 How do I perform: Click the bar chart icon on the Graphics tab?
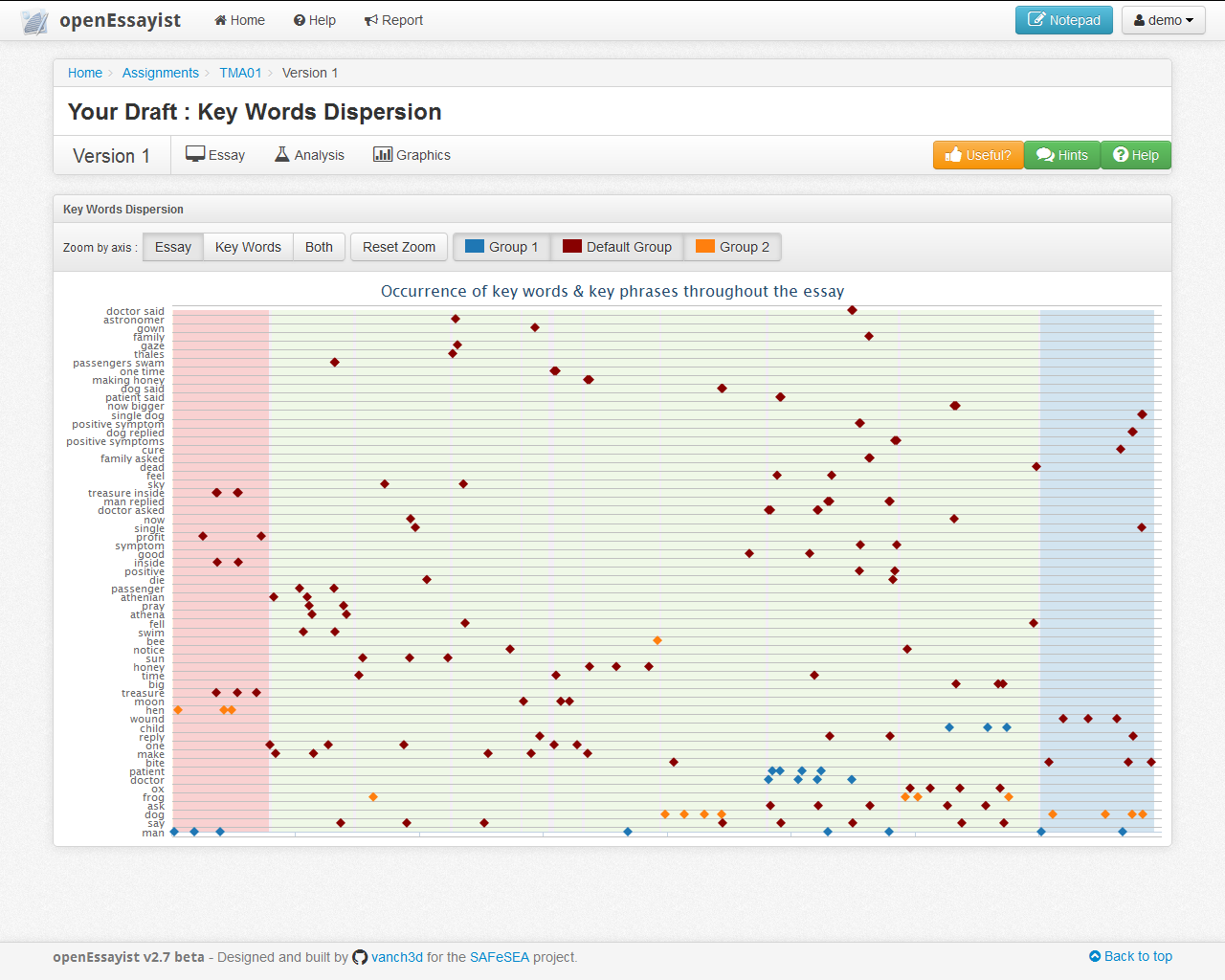[x=383, y=154]
